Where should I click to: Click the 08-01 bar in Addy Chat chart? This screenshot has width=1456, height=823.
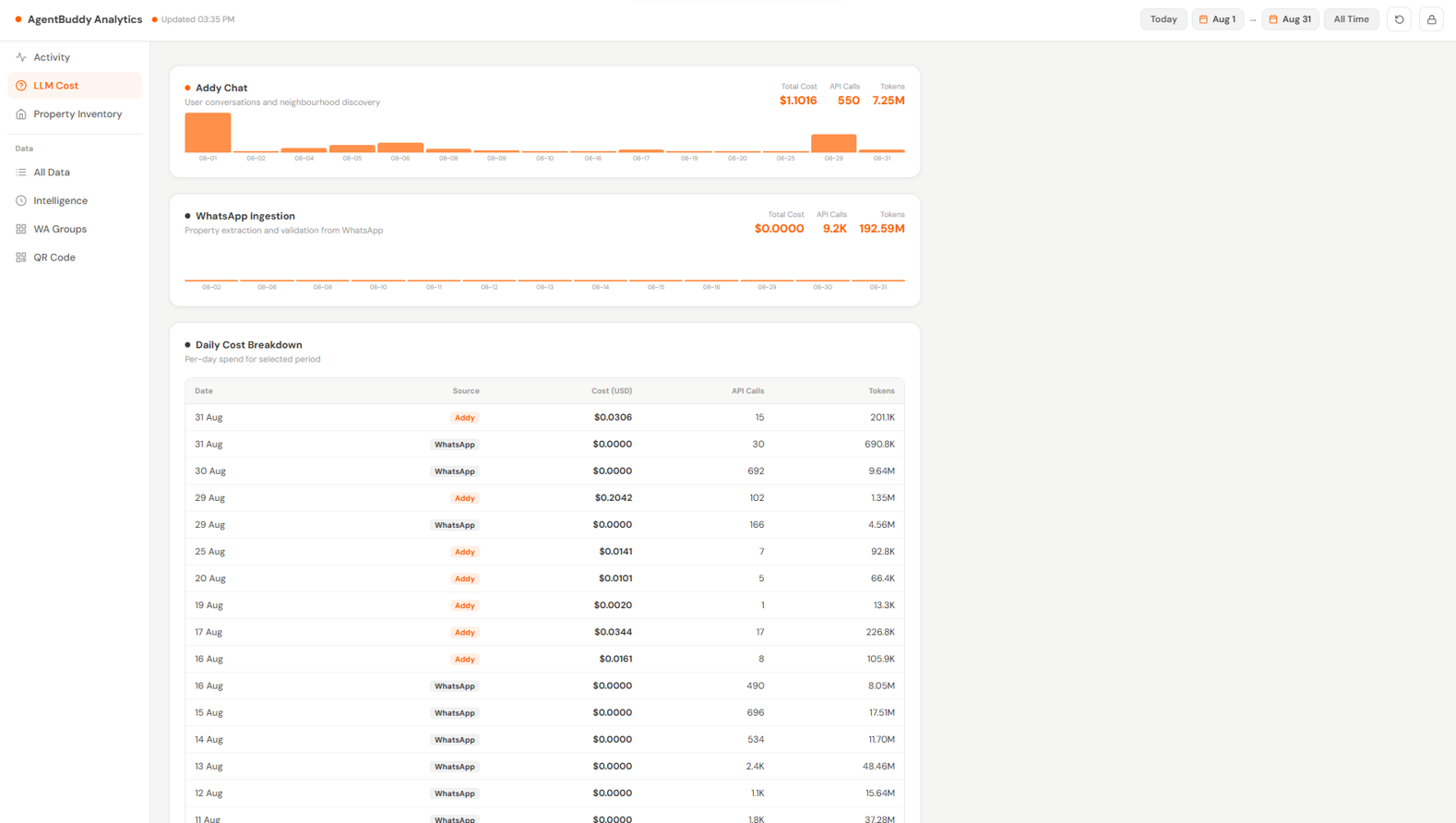pos(208,133)
